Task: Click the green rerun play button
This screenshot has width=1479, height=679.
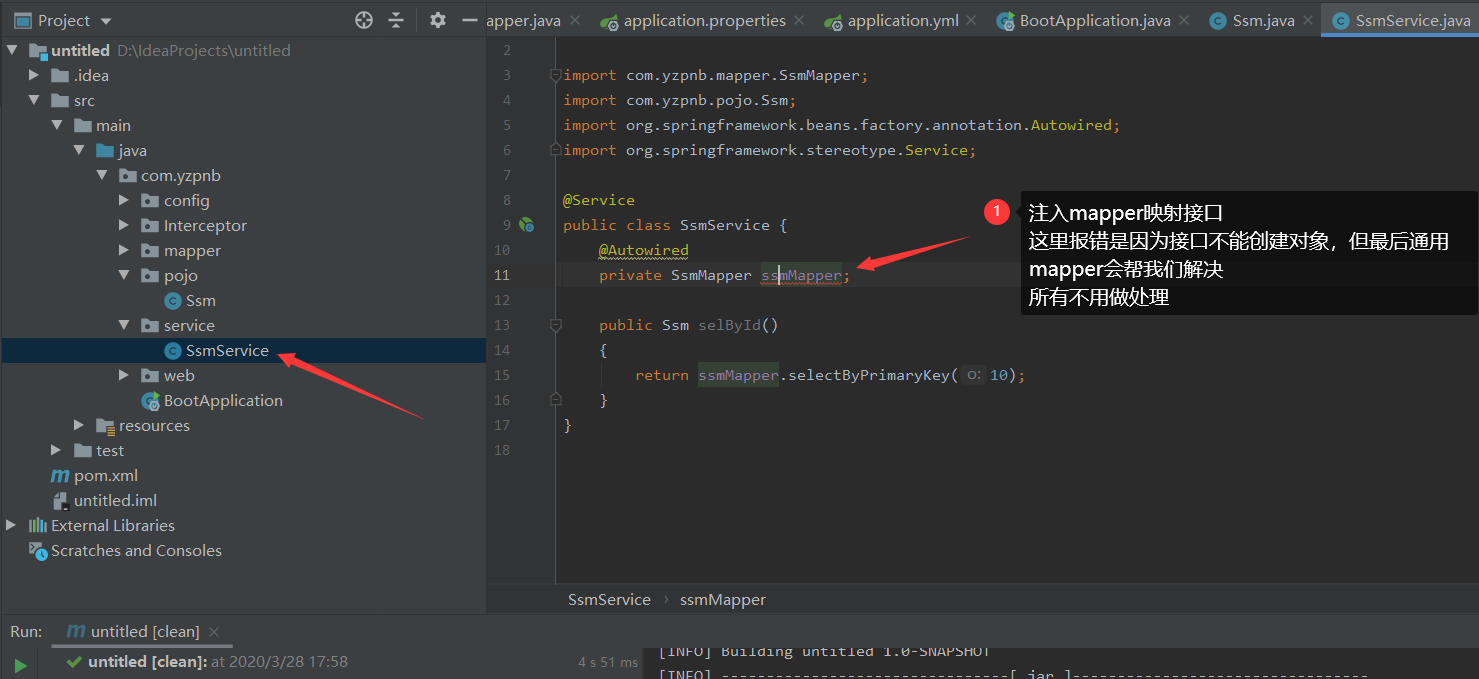Action: point(20,664)
